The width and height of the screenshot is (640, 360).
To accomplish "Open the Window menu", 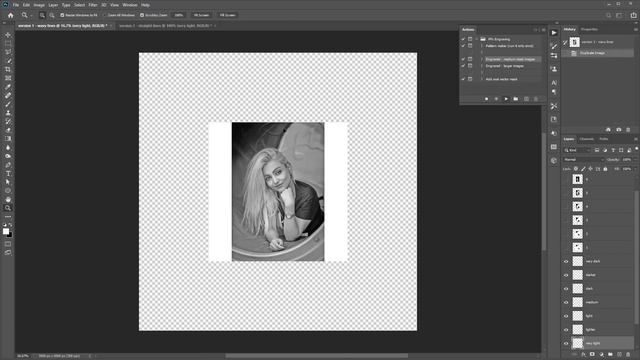I will click(x=130, y=5).
